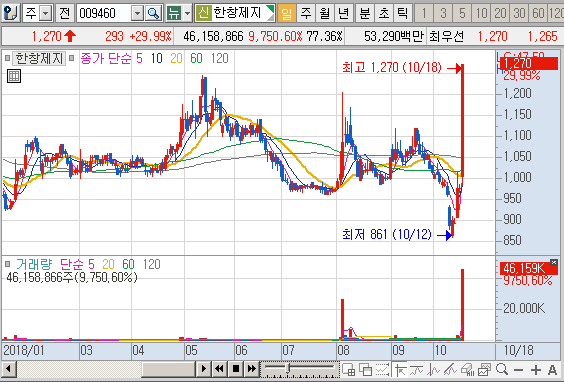564x382 pixels.
Task: Click the stop square button
Action: 236,369
